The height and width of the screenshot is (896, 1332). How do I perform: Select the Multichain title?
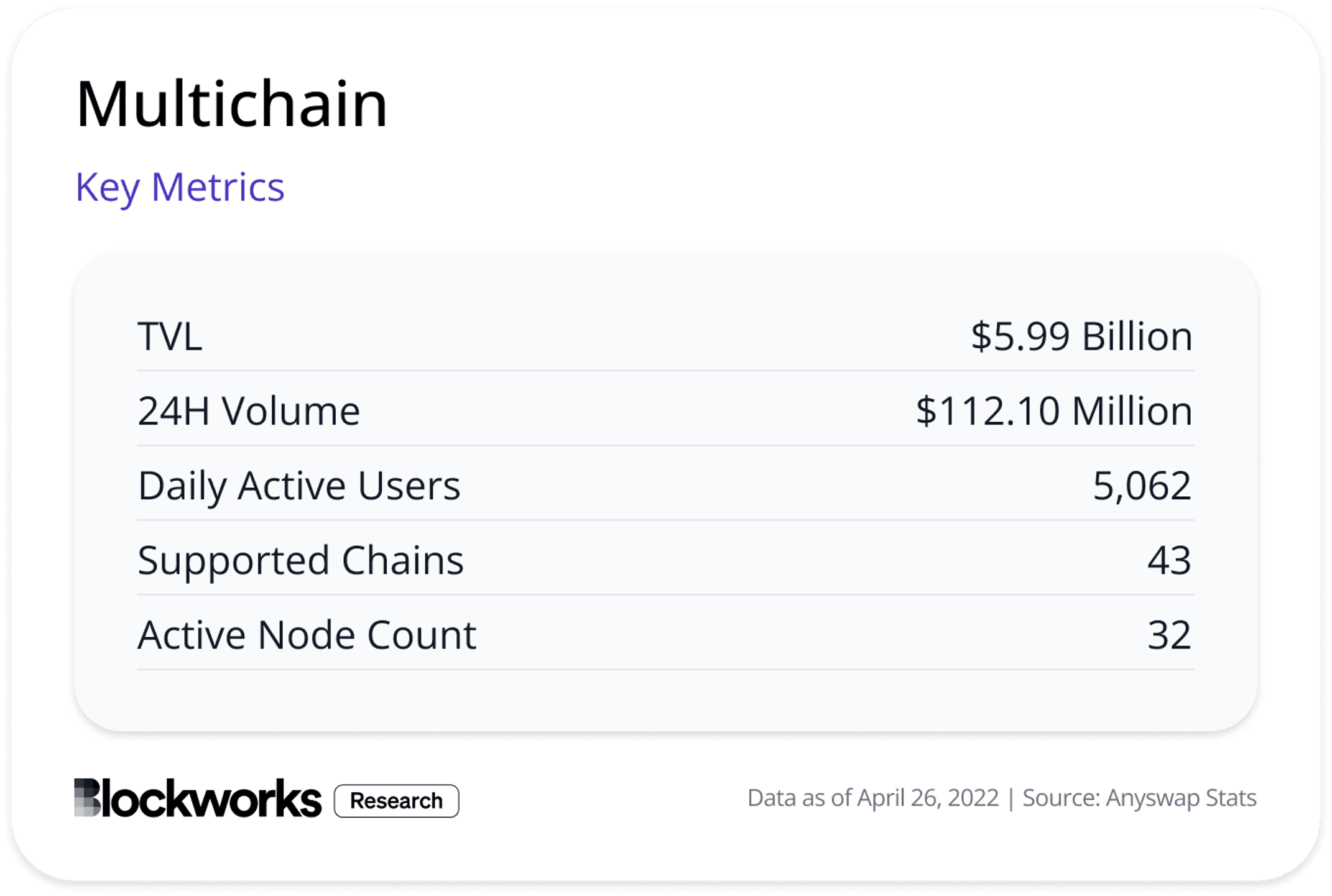(x=232, y=104)
